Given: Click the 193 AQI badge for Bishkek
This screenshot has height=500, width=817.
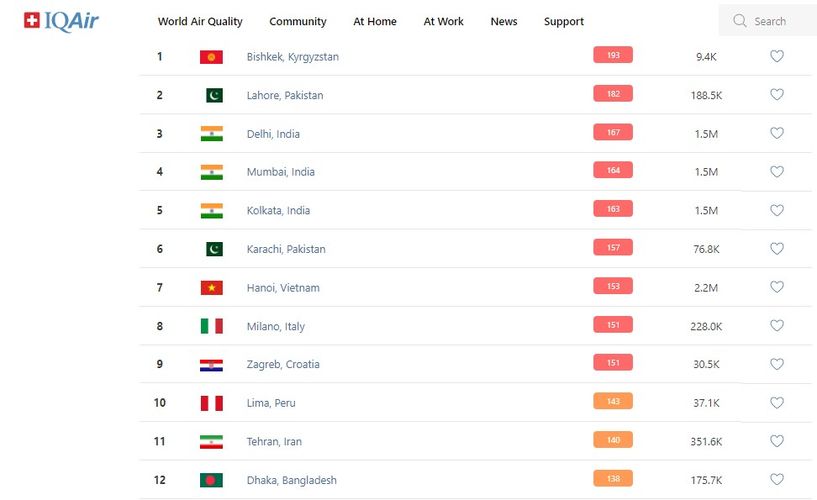Looking at the screenshot, I should pyautogui.click(x=613, y=55).
